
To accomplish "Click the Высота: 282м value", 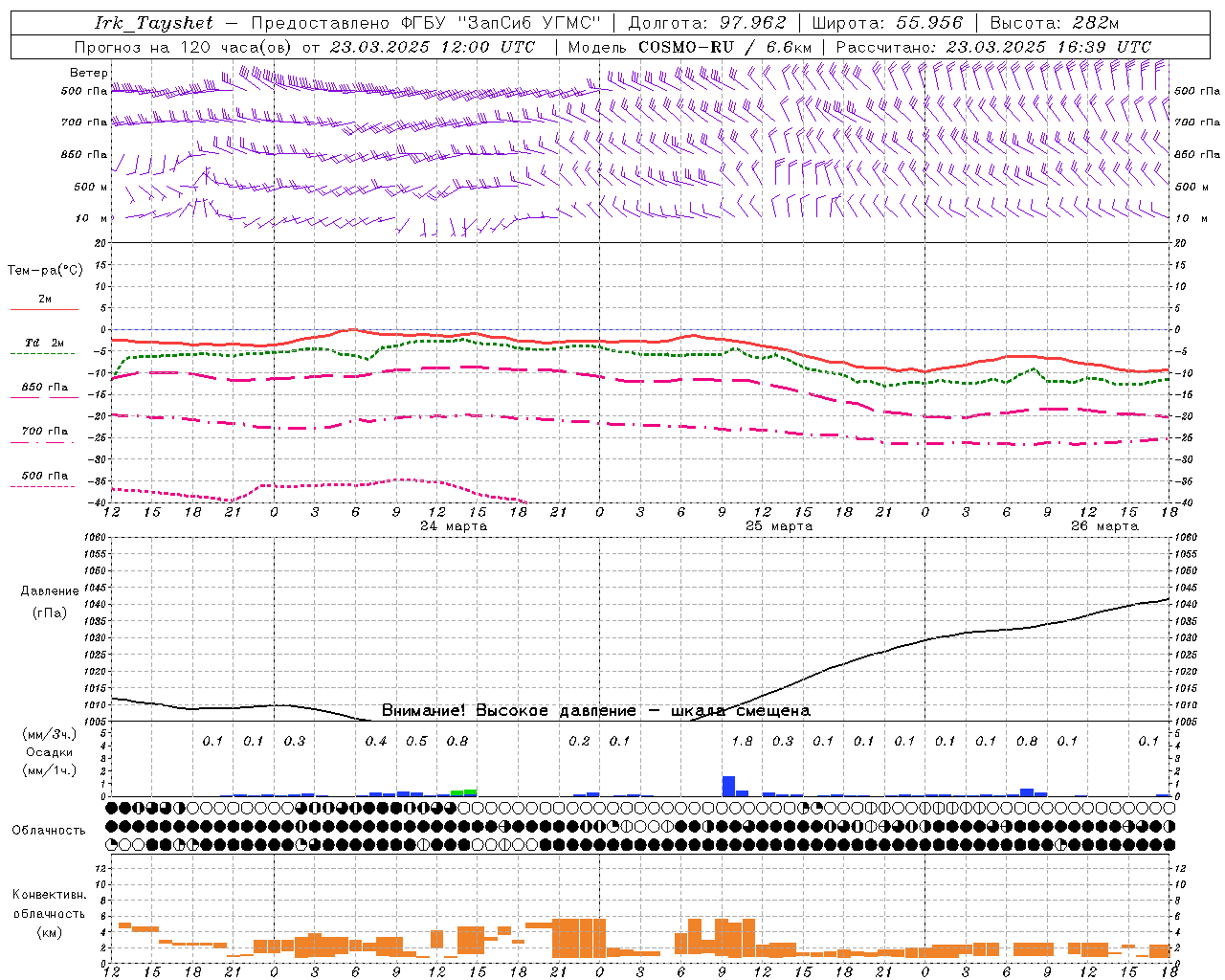I will click(1055, 23).
